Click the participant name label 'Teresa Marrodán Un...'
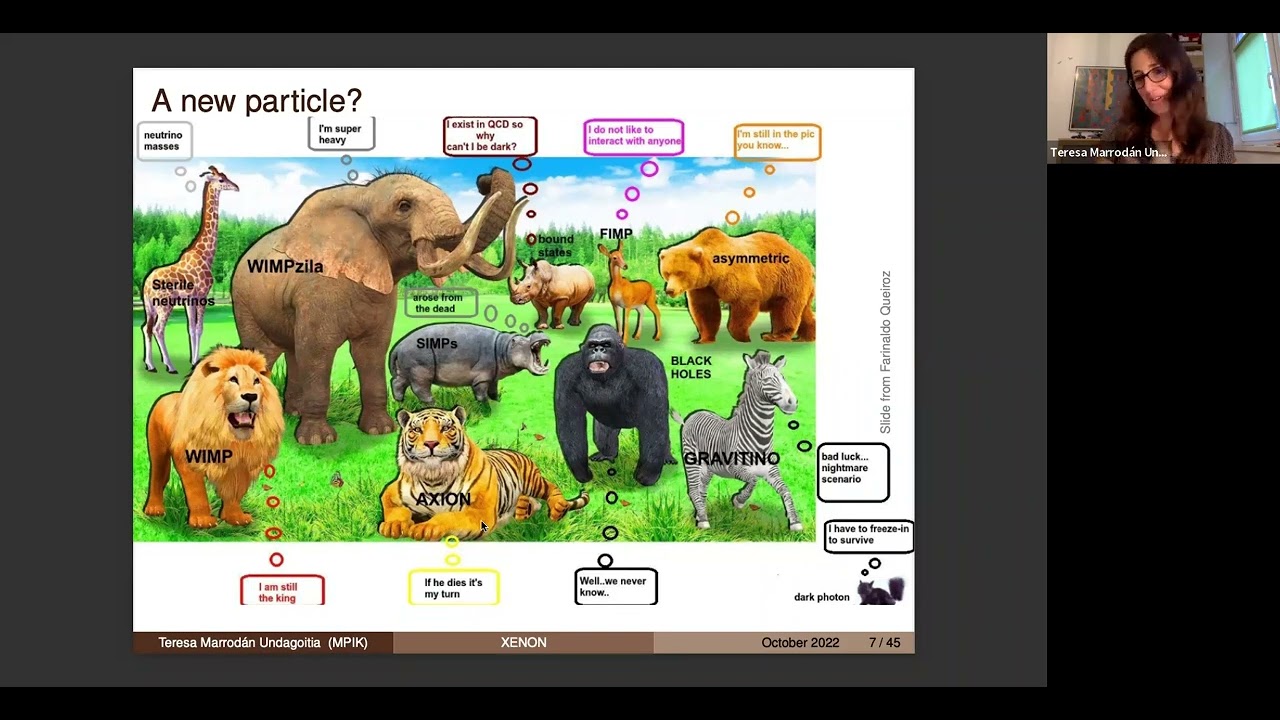Viewport: 1280px width, 720px height. (x=1108, y=153)
